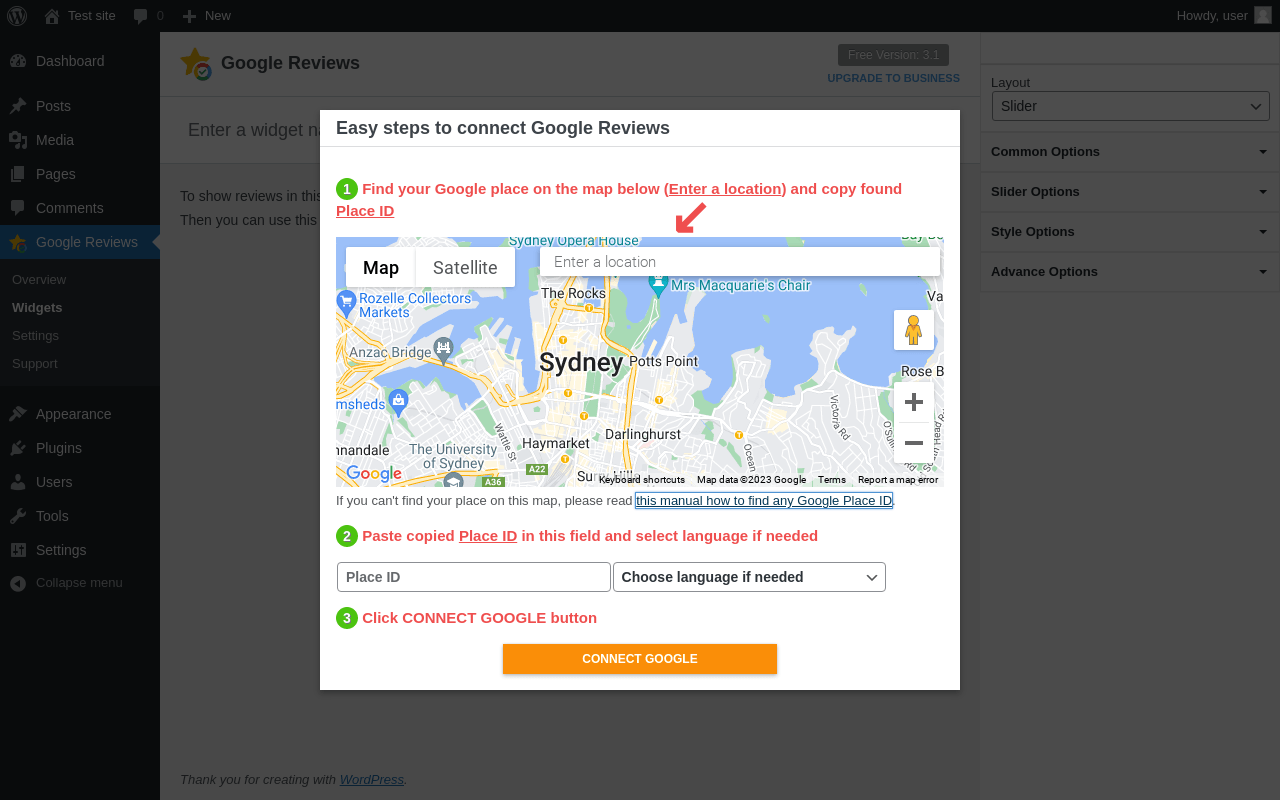Image resolution: width=1280 pixels, height=800 pixels.
Task: Click the Appearance paintbrush icon
Action: pyautogui.click(x=18, y=414)
